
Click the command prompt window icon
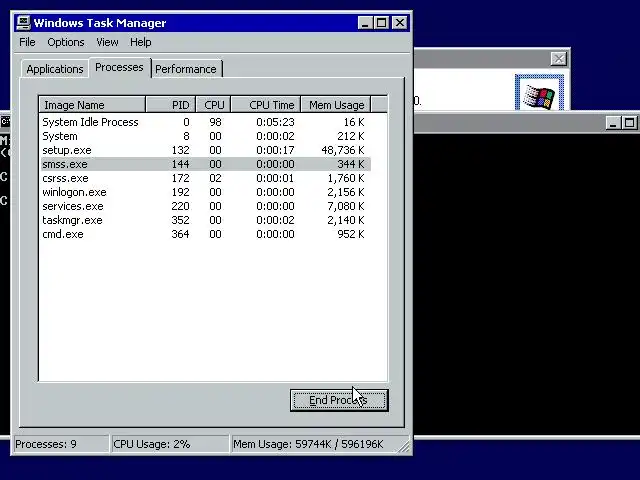(5, 121)
